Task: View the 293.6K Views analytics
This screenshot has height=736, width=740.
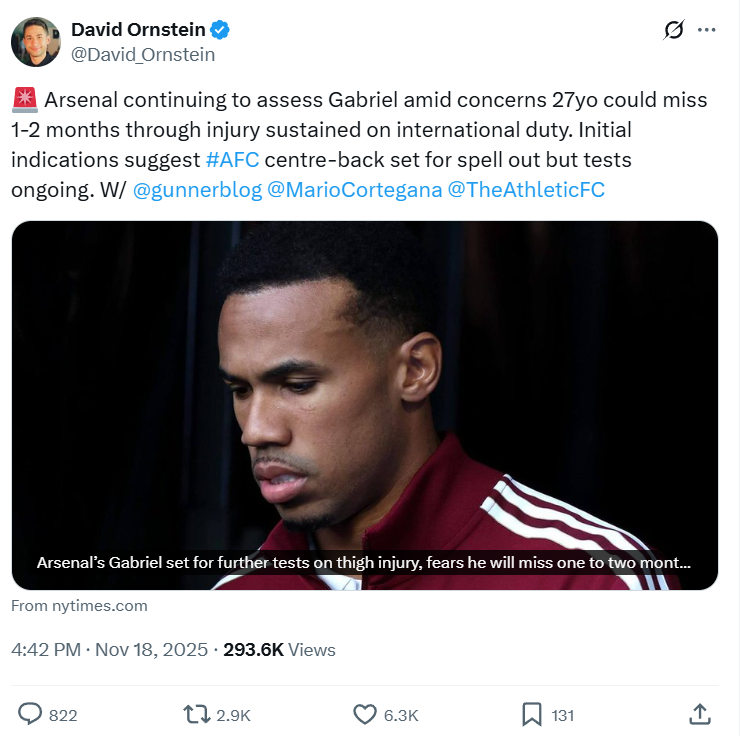Action: click(x=279, y=650)
